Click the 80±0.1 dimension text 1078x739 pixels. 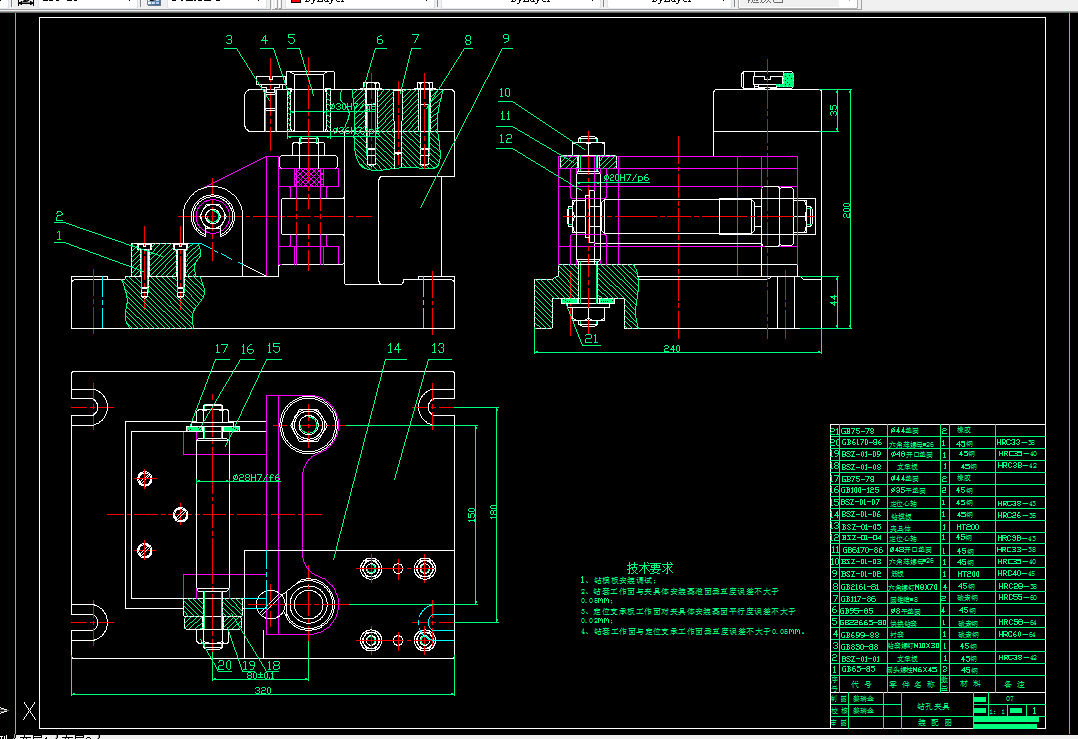[261, 676]
